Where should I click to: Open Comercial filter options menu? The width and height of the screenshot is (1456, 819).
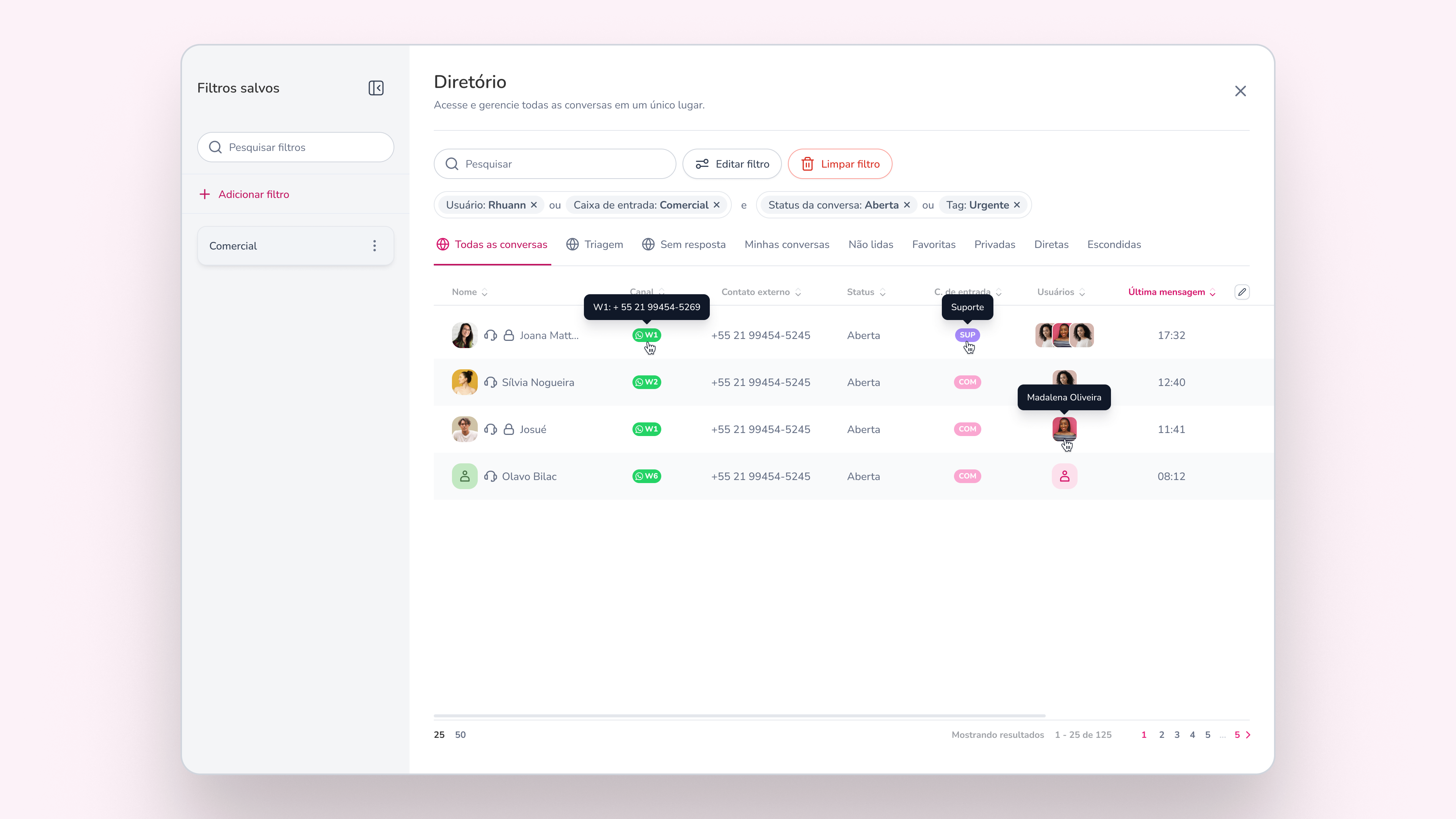click(x=374, y=246)
